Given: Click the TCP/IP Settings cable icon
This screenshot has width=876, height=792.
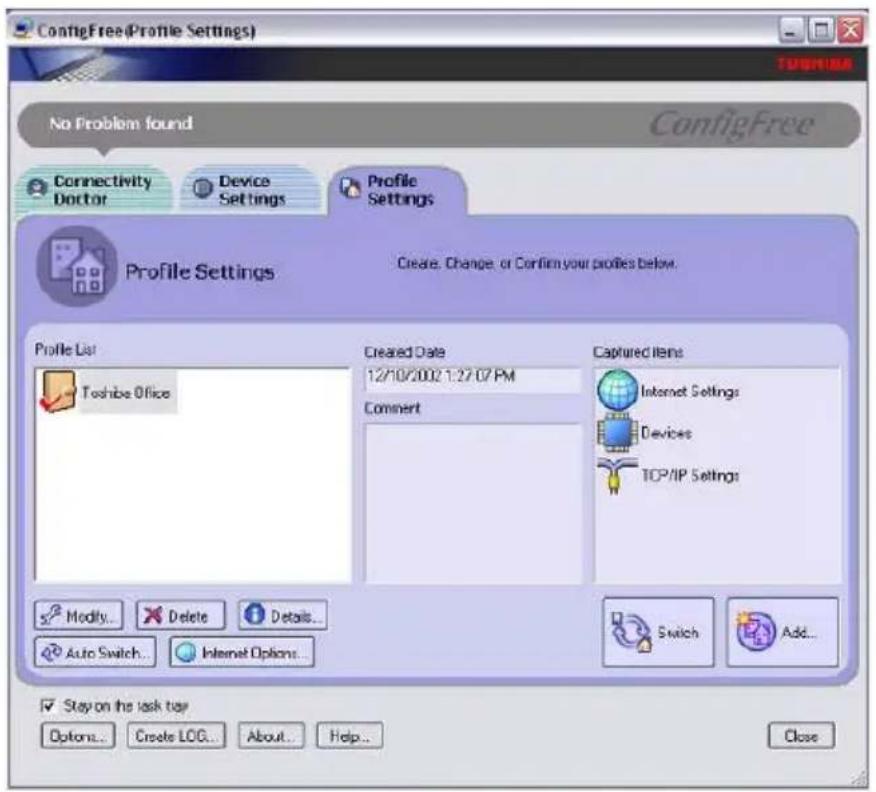Looking at the screenshot, I should [617, 476].
